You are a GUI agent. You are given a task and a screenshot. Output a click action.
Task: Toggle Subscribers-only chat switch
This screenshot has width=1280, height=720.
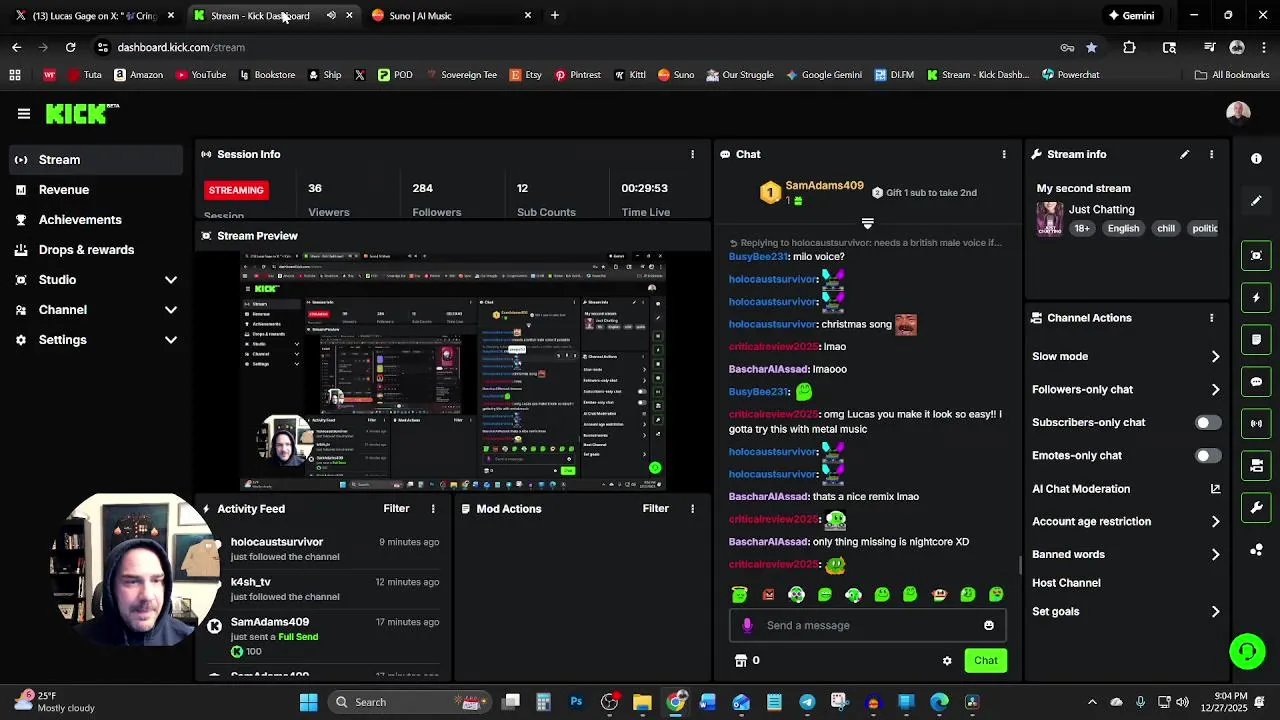[1208, 423]
